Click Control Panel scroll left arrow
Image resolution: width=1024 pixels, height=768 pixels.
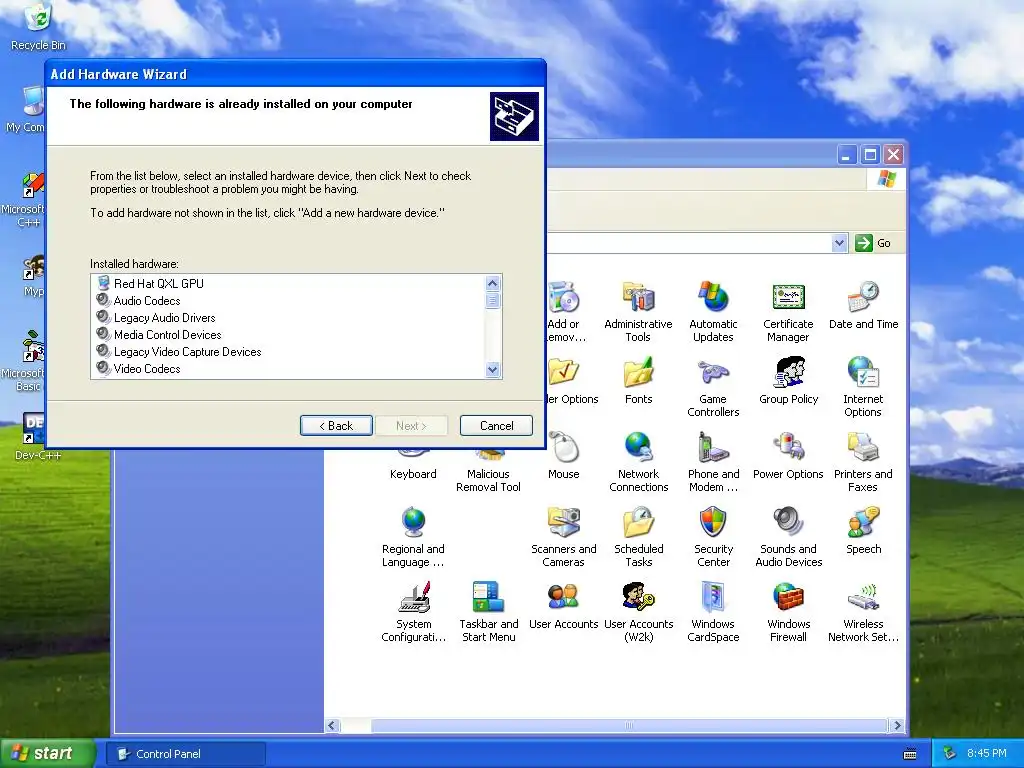pos(332,726)
